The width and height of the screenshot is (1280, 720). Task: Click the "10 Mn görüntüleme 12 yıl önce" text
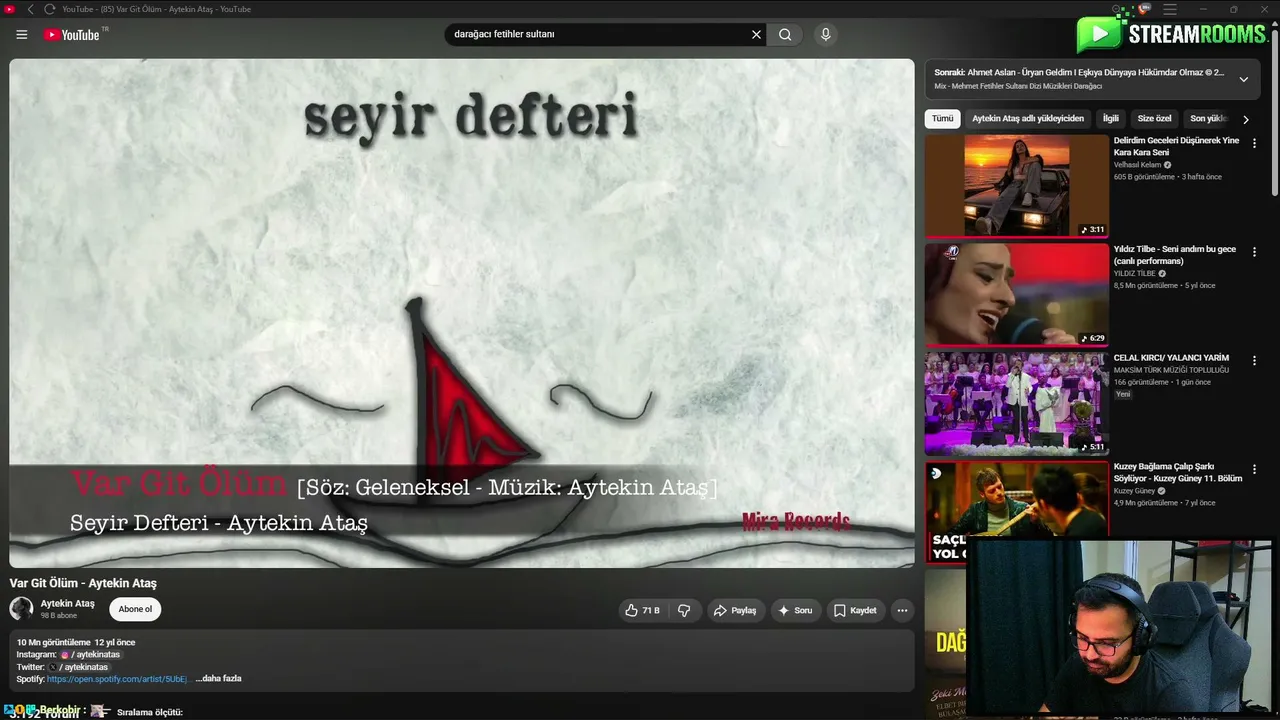(76, 642)
